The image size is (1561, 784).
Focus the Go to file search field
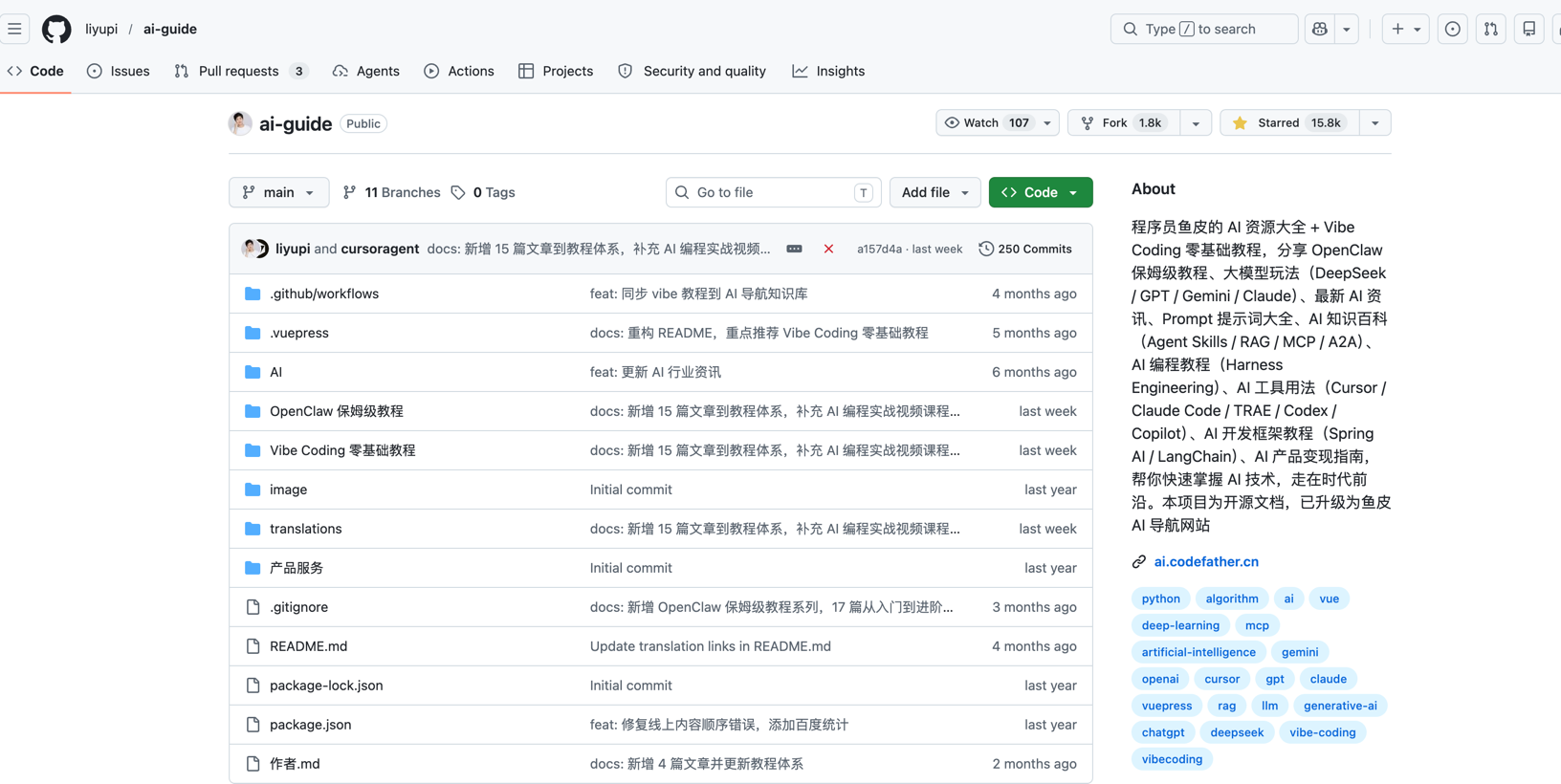pos(773,192)
